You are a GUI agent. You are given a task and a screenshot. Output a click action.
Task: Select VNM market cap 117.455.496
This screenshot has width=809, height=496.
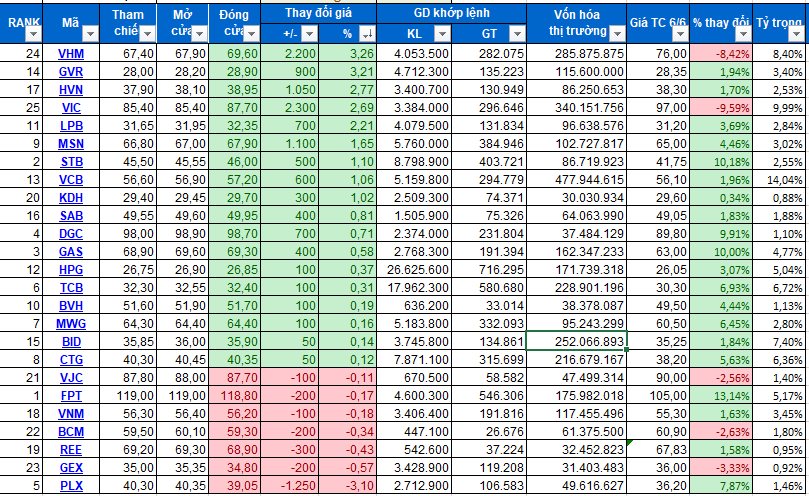tap(576, 414)
